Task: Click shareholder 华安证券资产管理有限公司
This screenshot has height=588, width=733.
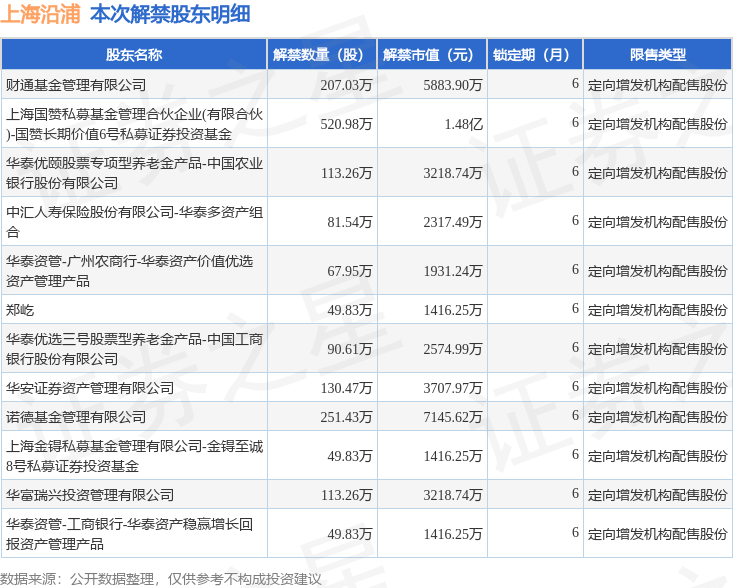Action: coord(90,388)
